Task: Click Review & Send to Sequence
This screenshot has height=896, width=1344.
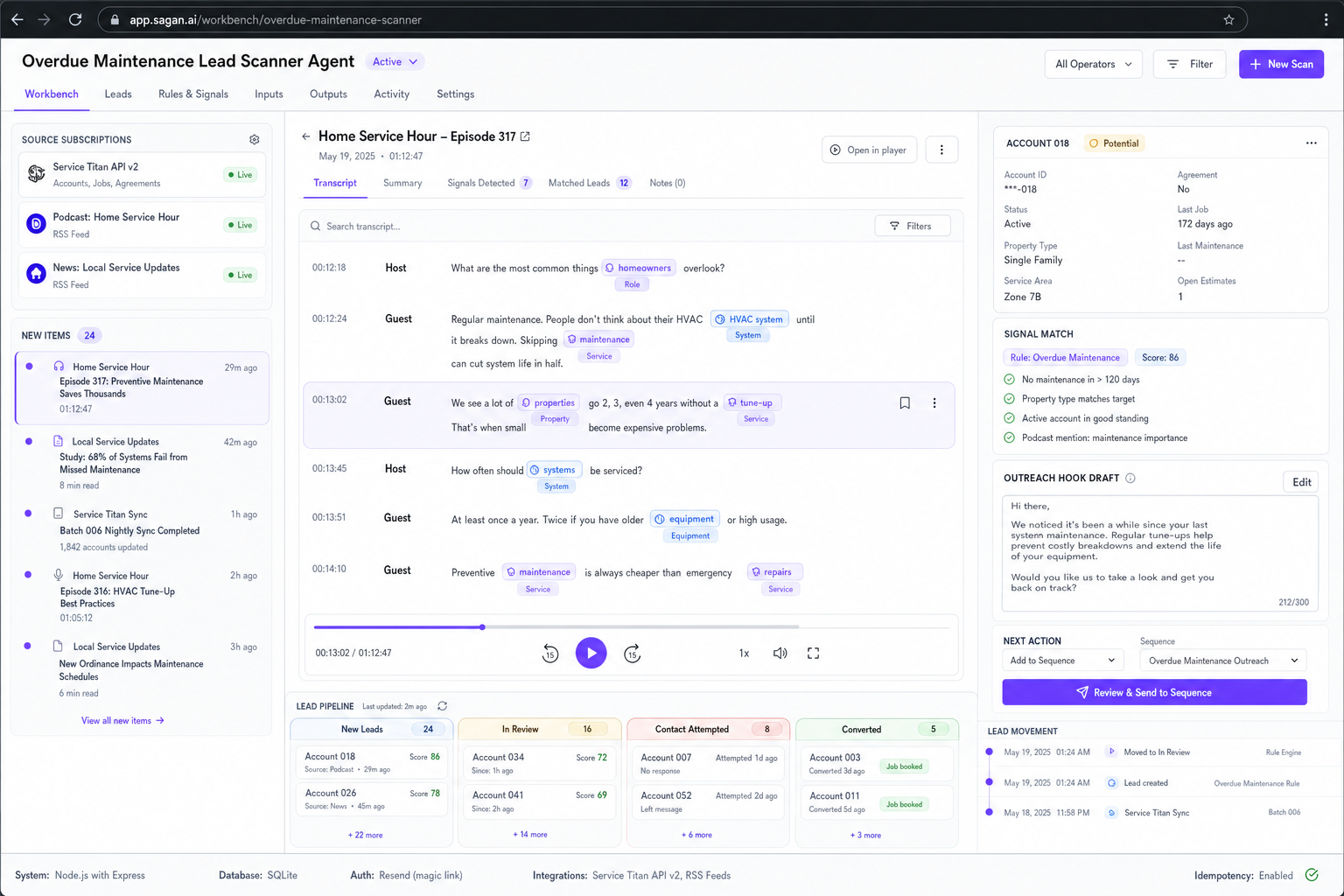Action: 1154,692
